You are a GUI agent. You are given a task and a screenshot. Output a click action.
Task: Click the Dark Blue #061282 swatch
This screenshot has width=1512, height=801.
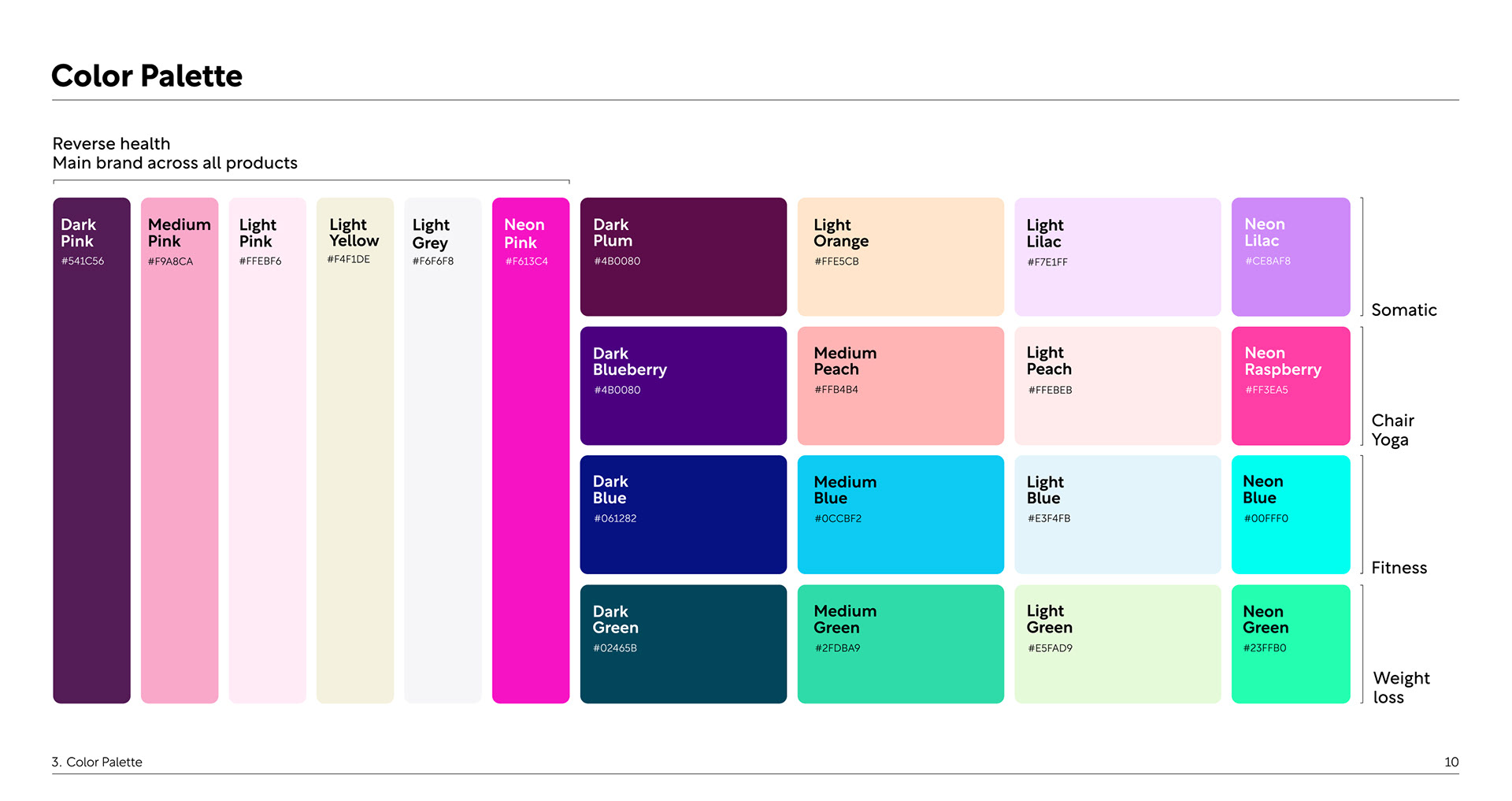click(x=684, y=514)
